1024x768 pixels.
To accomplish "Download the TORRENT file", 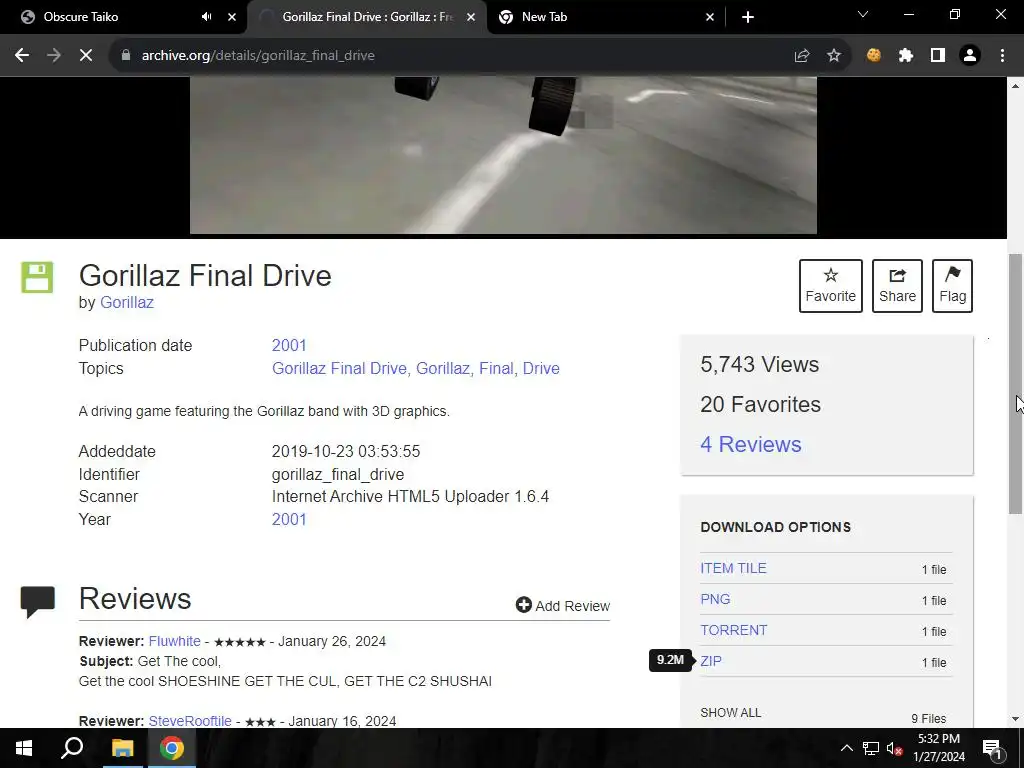I will [x=734, y=630].
